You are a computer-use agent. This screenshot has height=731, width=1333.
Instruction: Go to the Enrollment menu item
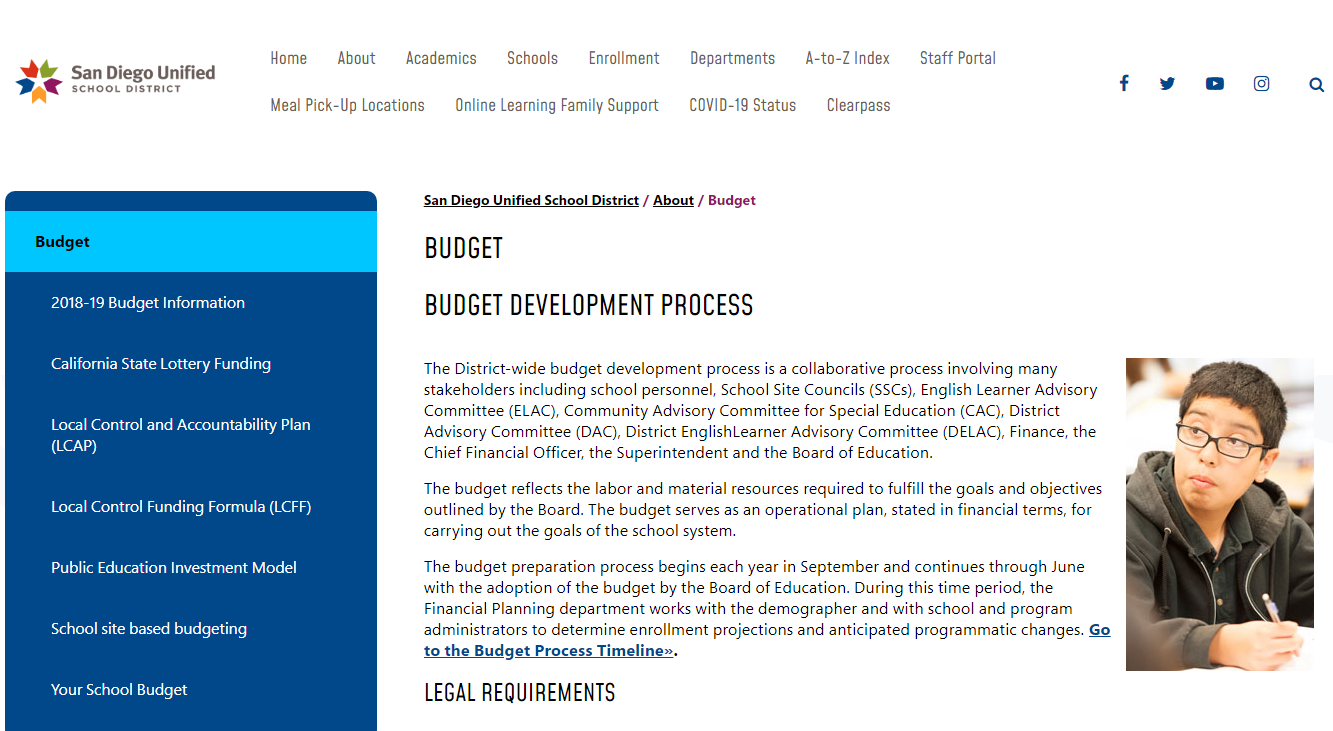coord(624,58)
